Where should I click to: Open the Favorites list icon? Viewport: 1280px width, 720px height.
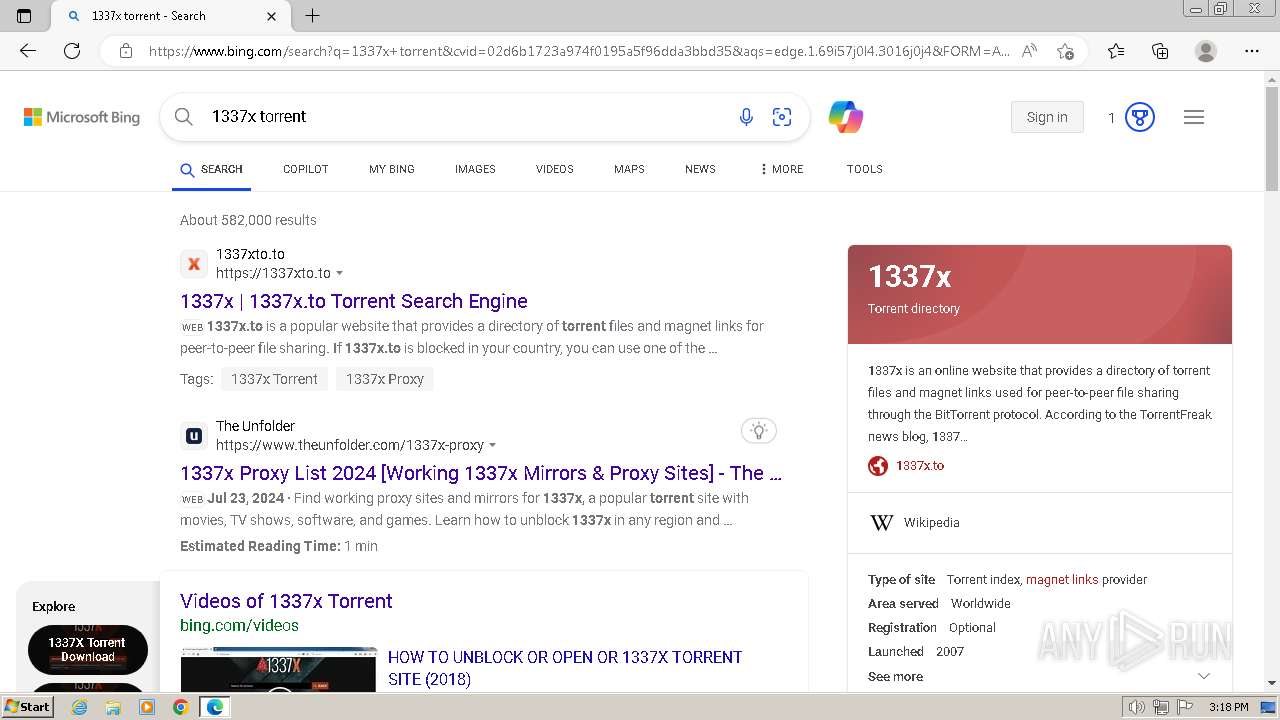pos(1116,51)
